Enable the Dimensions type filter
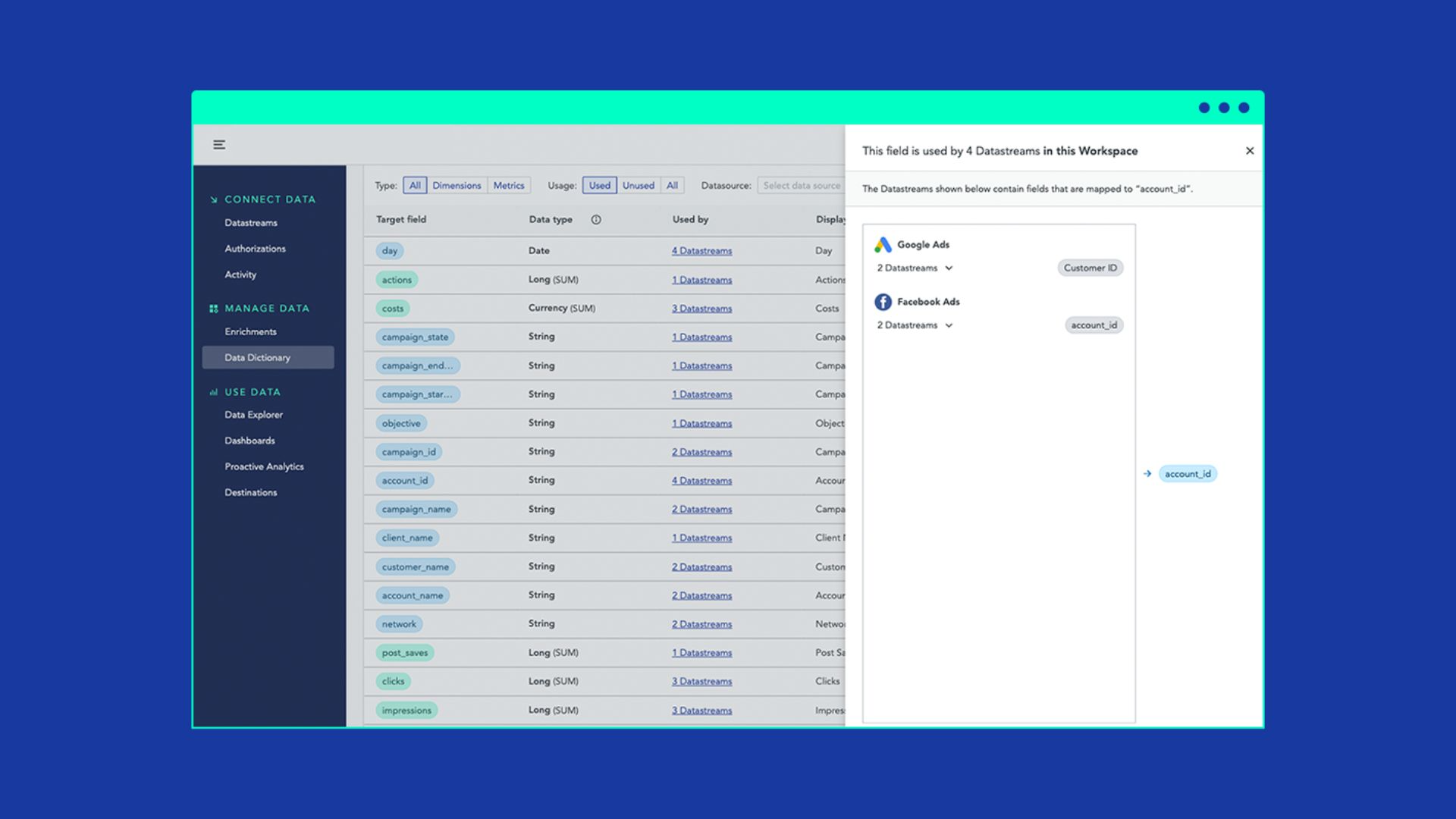Image resolution: width=1456 pixels, height=819 pixels. [x=457, y=185]
